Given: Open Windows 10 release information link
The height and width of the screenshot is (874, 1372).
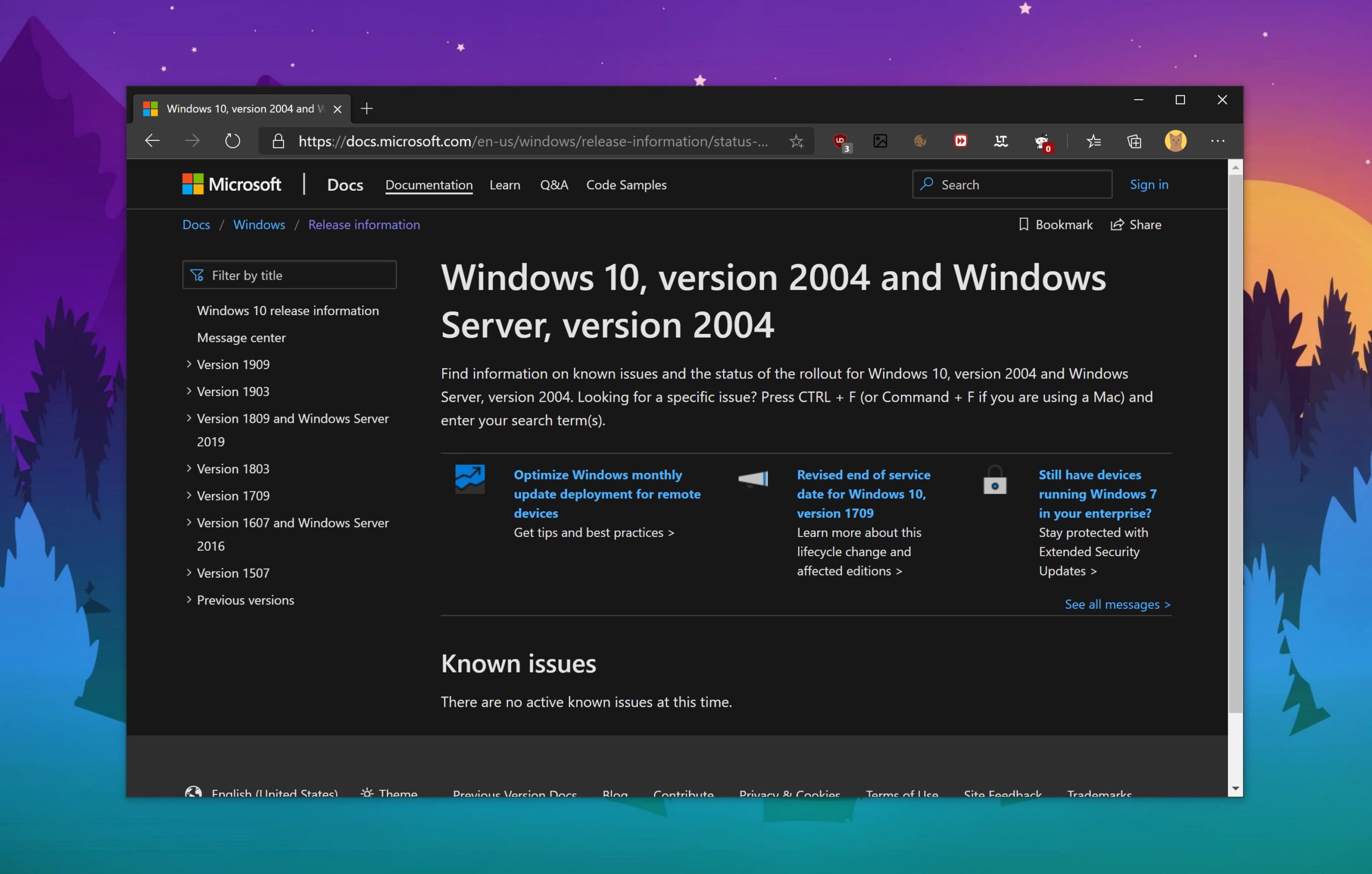Looking at the screenshot, I should 287,309.
